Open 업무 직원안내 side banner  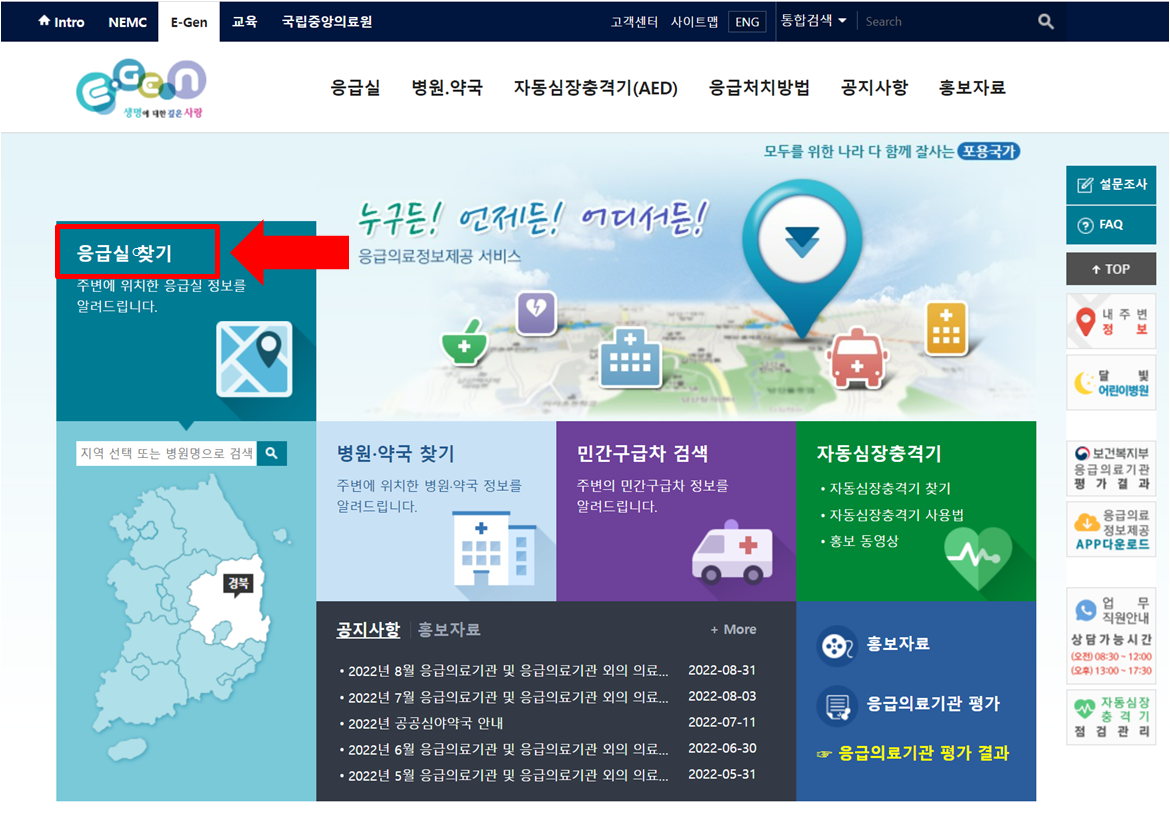1111,635
